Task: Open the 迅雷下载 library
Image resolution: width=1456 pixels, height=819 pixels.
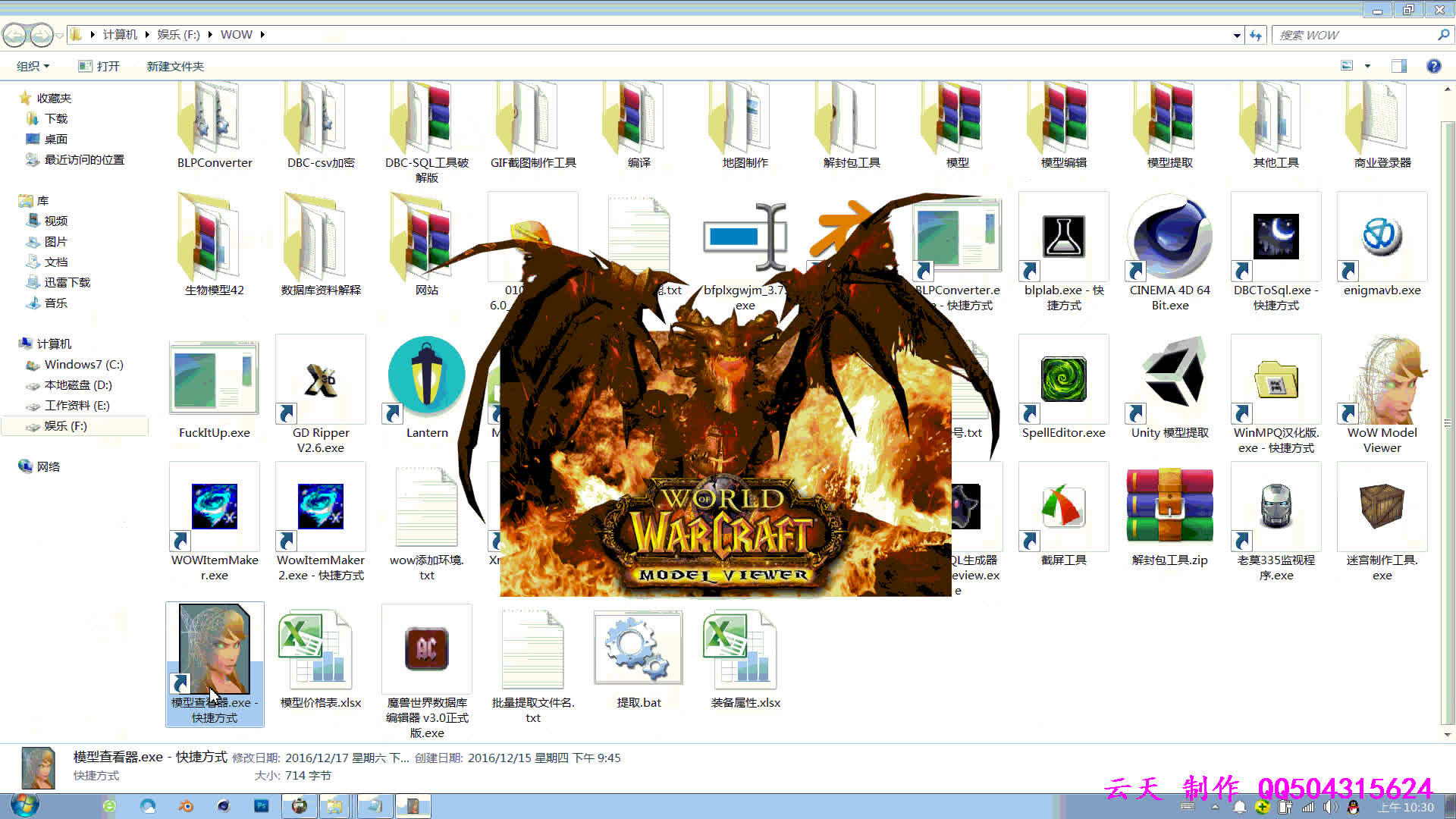Action: [x=67, y=283]
